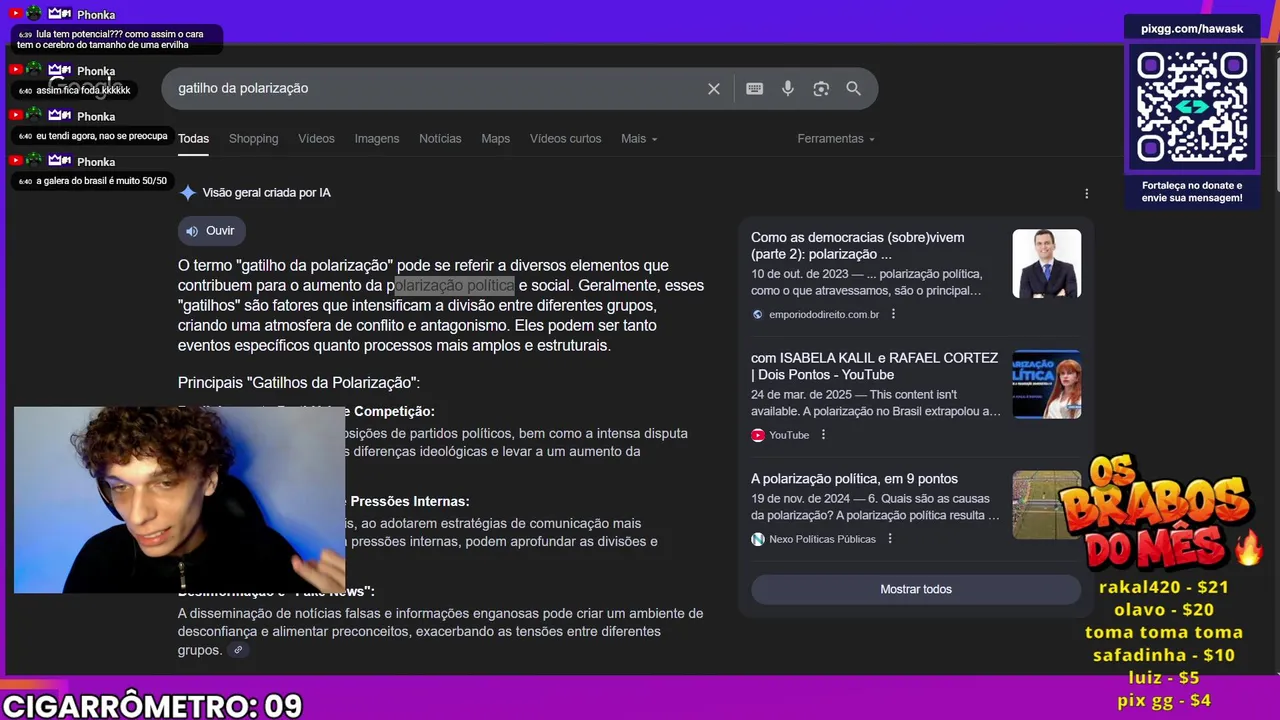Show all sources with Mostrar todos
This screenshot has height=720, width=1280.
tap(916, 589)
